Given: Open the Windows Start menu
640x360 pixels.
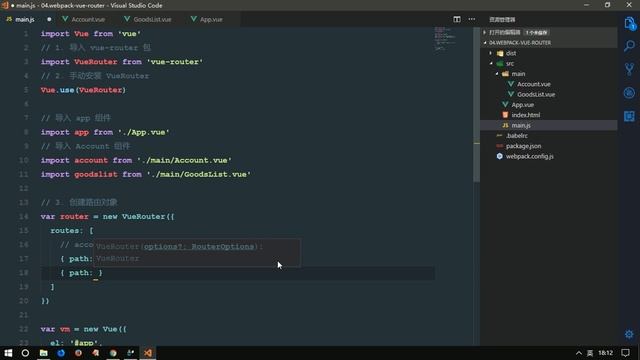Looking at the screenshot, I should point(8,353).
